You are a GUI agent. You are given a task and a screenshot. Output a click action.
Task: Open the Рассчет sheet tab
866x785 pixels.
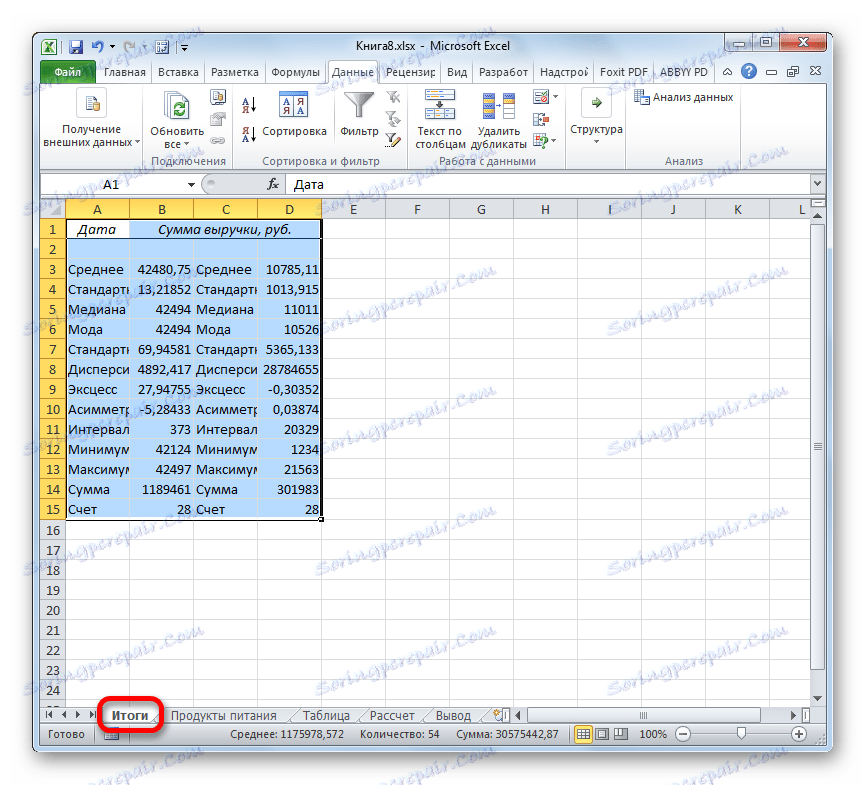(392, 715)
